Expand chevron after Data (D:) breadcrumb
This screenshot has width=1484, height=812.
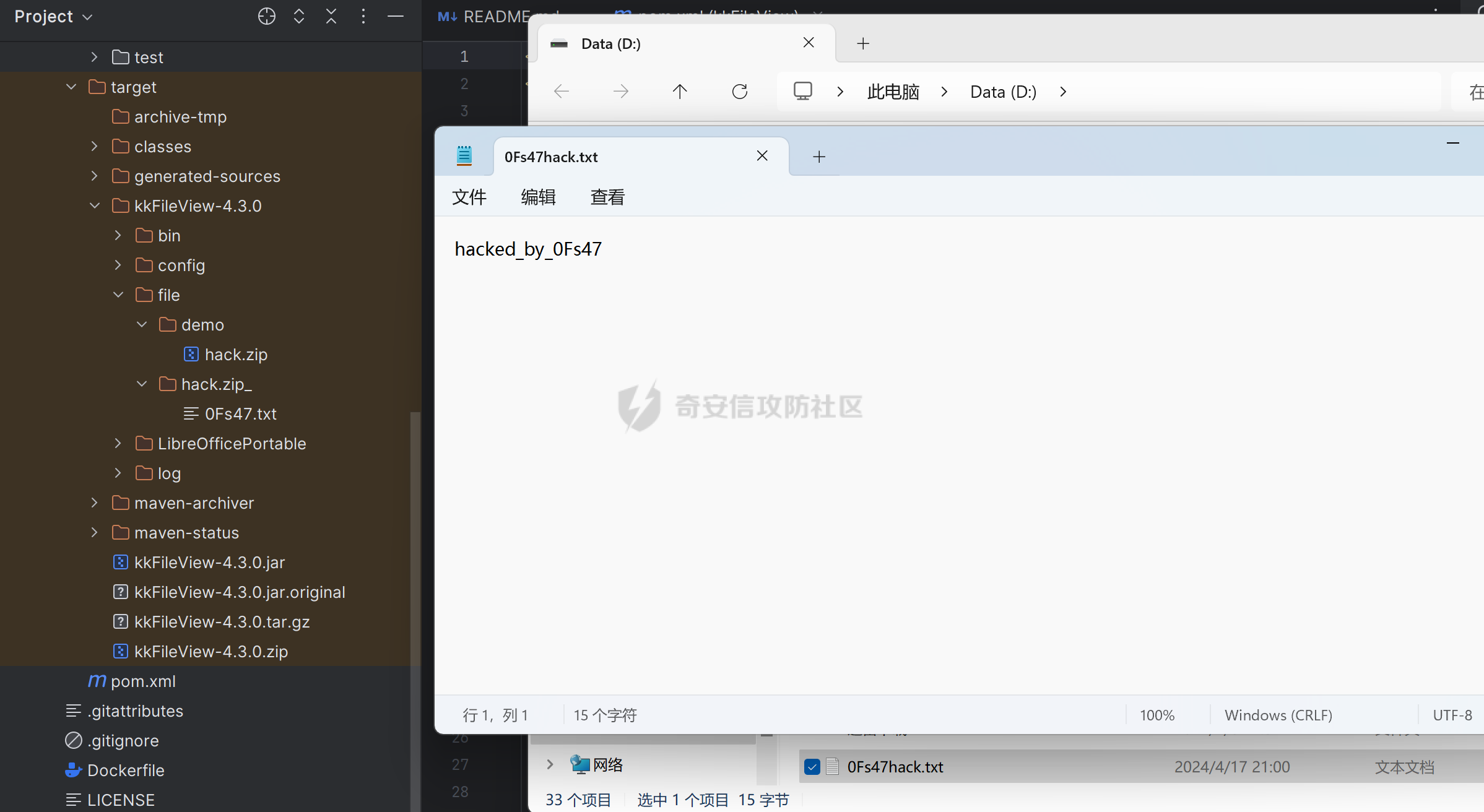pyautogui.click(x=1063, y=92)
